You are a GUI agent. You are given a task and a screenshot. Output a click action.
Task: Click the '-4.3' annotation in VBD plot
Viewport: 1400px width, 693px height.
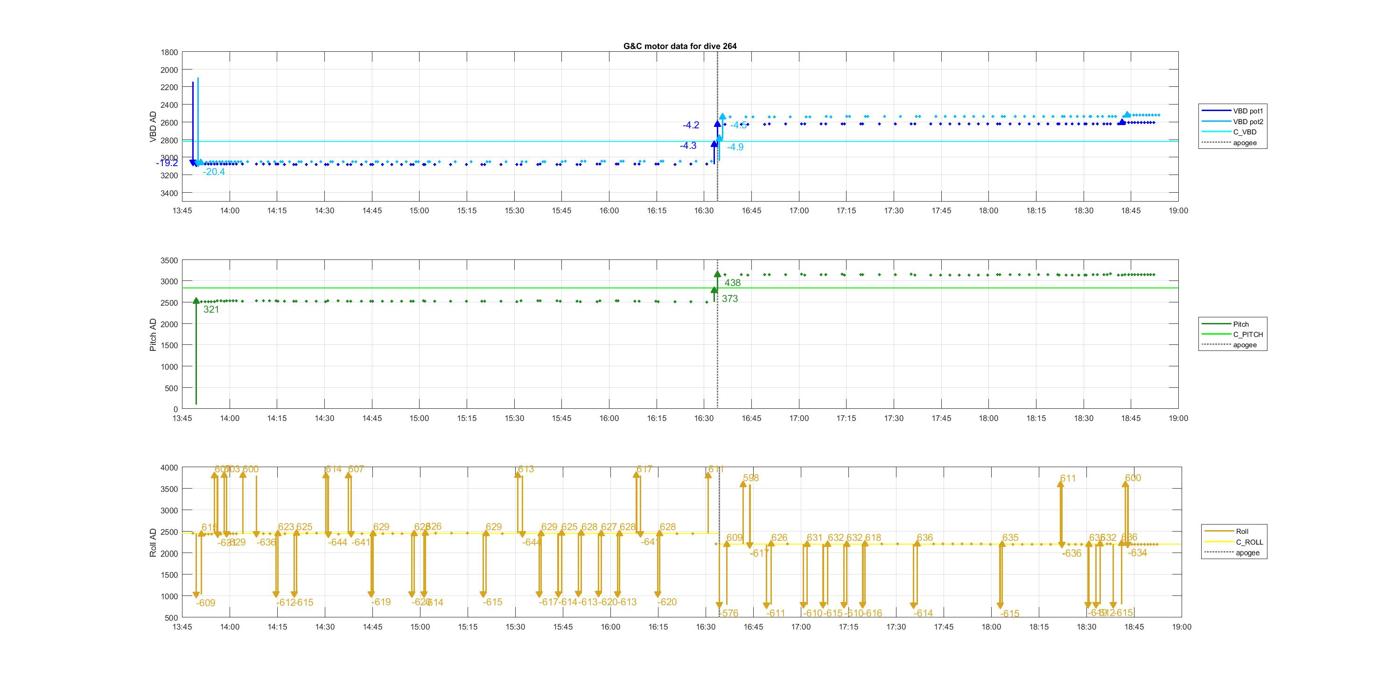[x=688, y=146]
